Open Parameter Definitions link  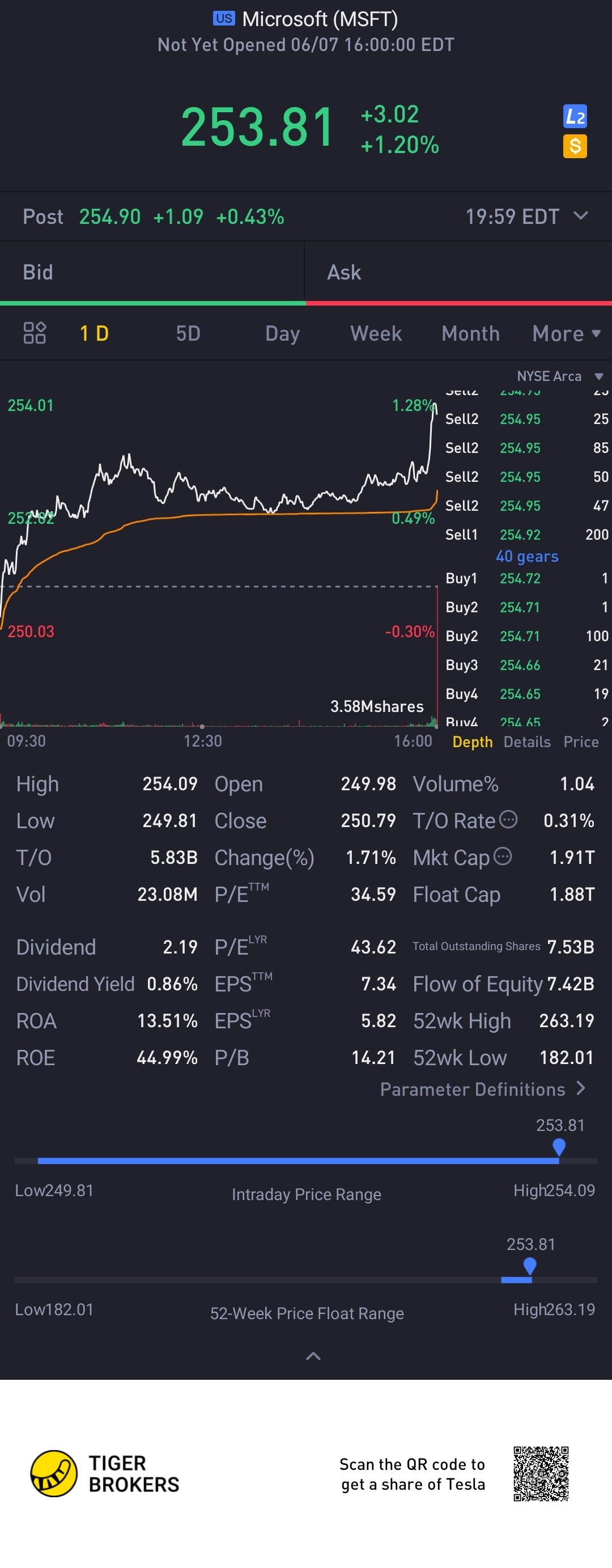pyautogui.click(x=482, y=1089)
